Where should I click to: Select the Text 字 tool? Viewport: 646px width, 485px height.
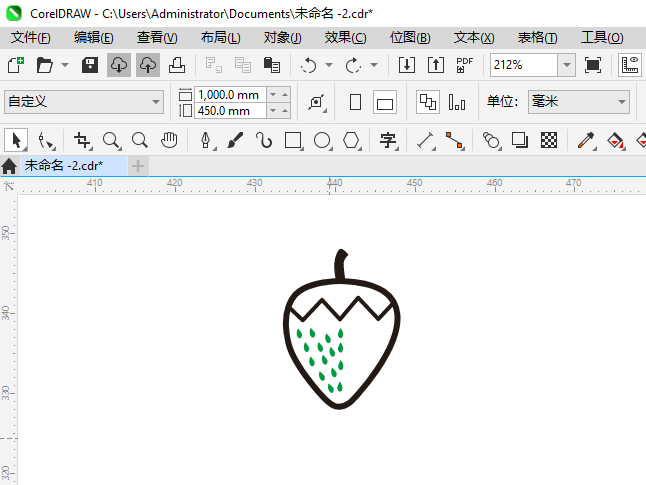pos(388,141)
